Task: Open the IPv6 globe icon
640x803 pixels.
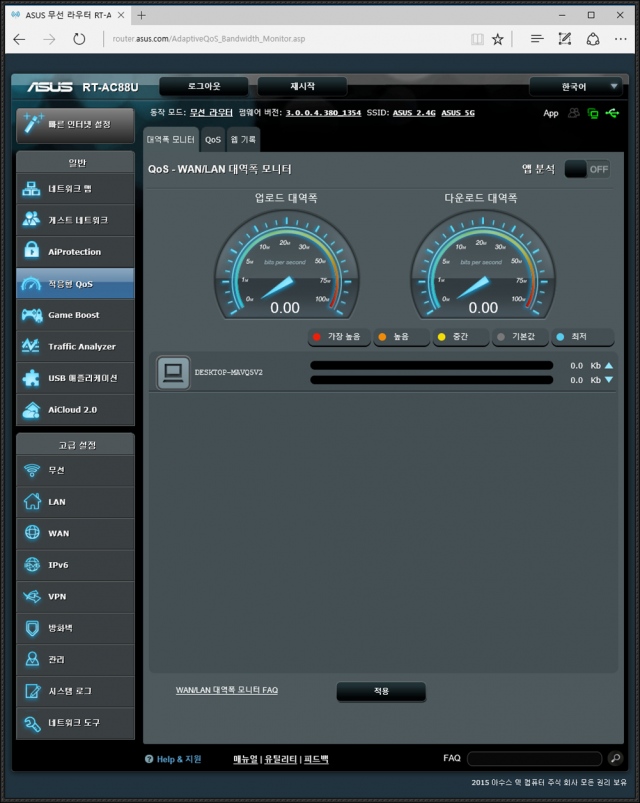Action: [x=32, y=564]
